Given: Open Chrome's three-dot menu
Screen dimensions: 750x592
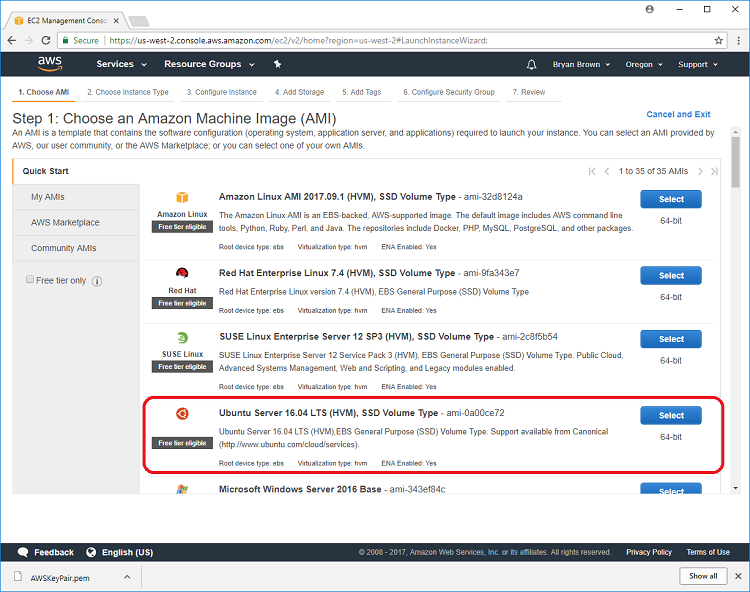Looking at the screenshot, I should pos(739,41).
